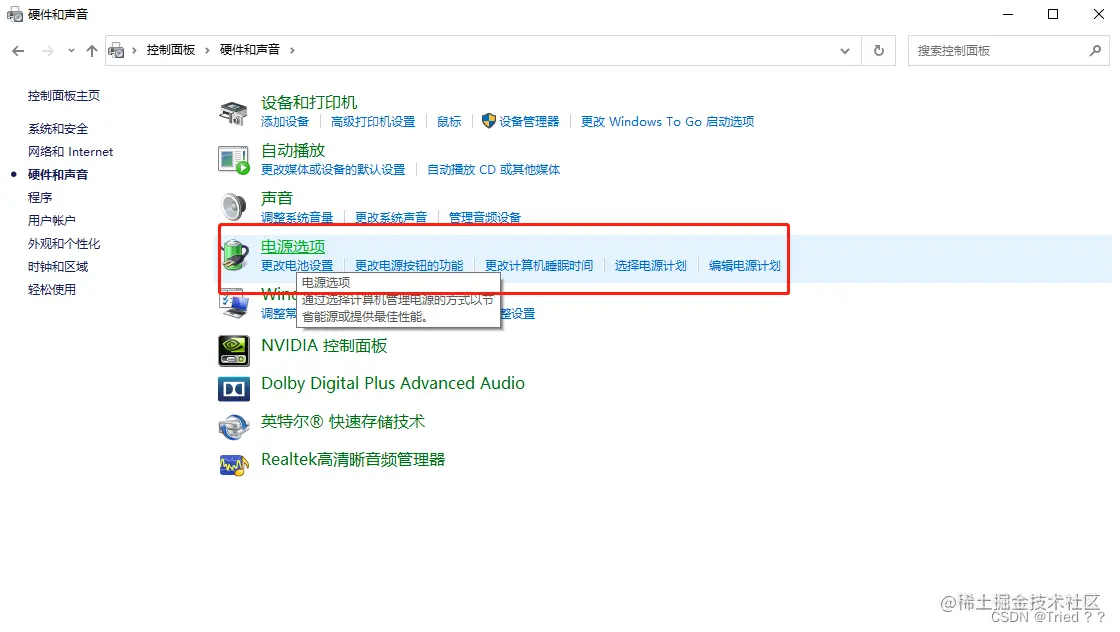This screenshot has height=632, width=1120.
Task: Open the recent locations dropdown arrow
Action: [71, 51]
